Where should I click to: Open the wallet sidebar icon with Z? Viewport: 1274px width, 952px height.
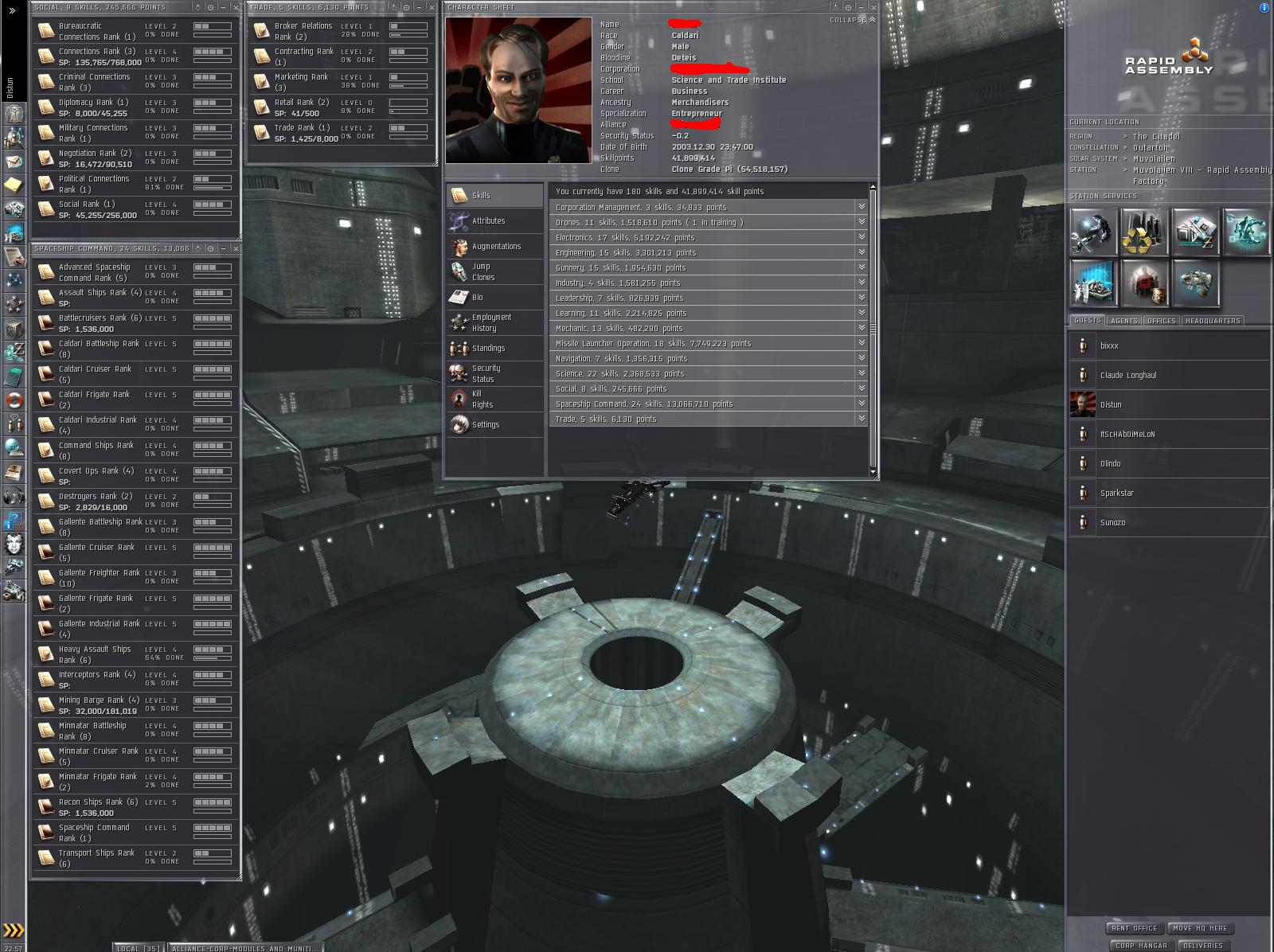pyautogui.click(x=14, y=352)
